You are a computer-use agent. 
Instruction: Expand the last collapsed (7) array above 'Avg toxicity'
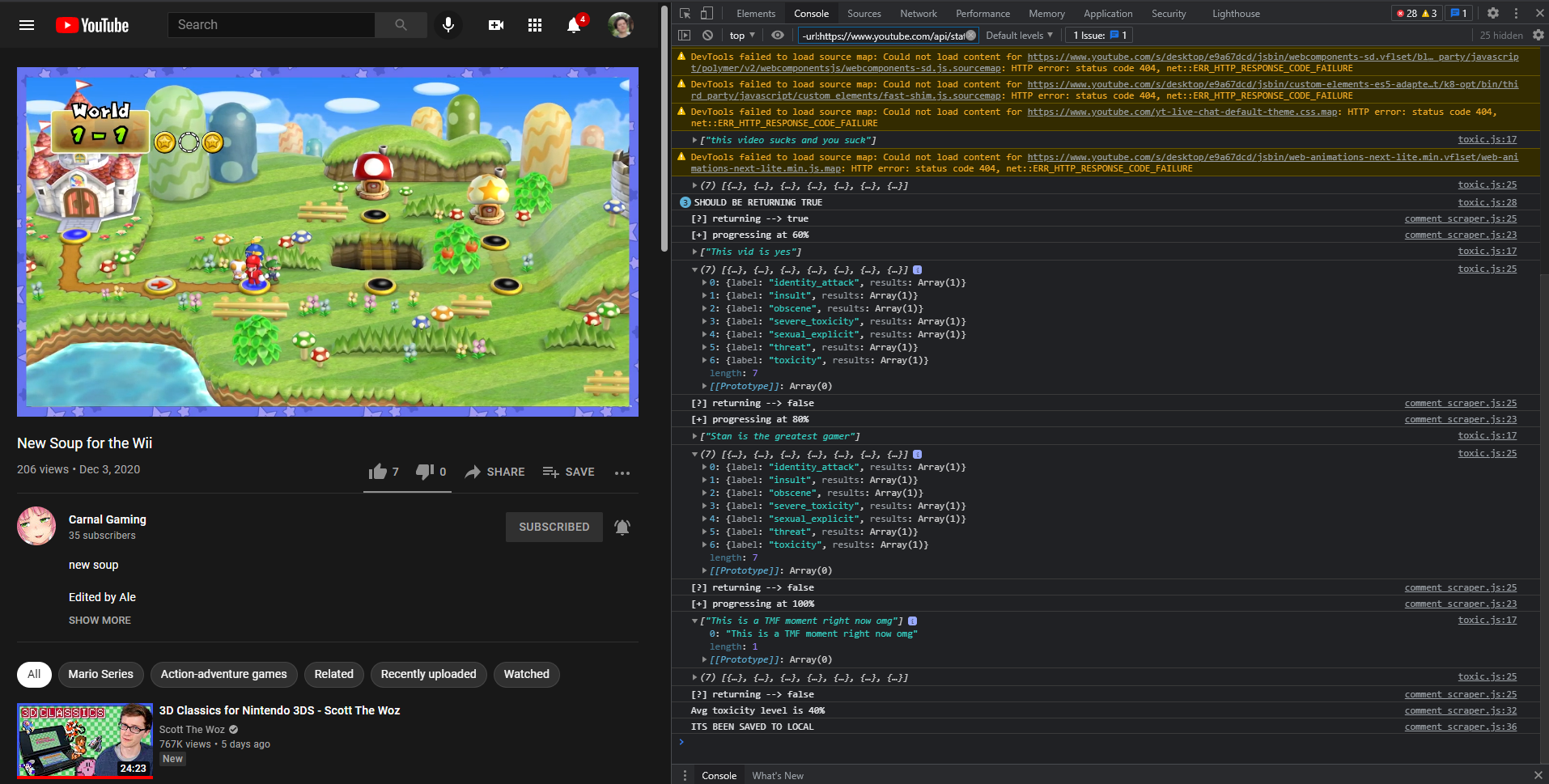(x=694, y=678)
